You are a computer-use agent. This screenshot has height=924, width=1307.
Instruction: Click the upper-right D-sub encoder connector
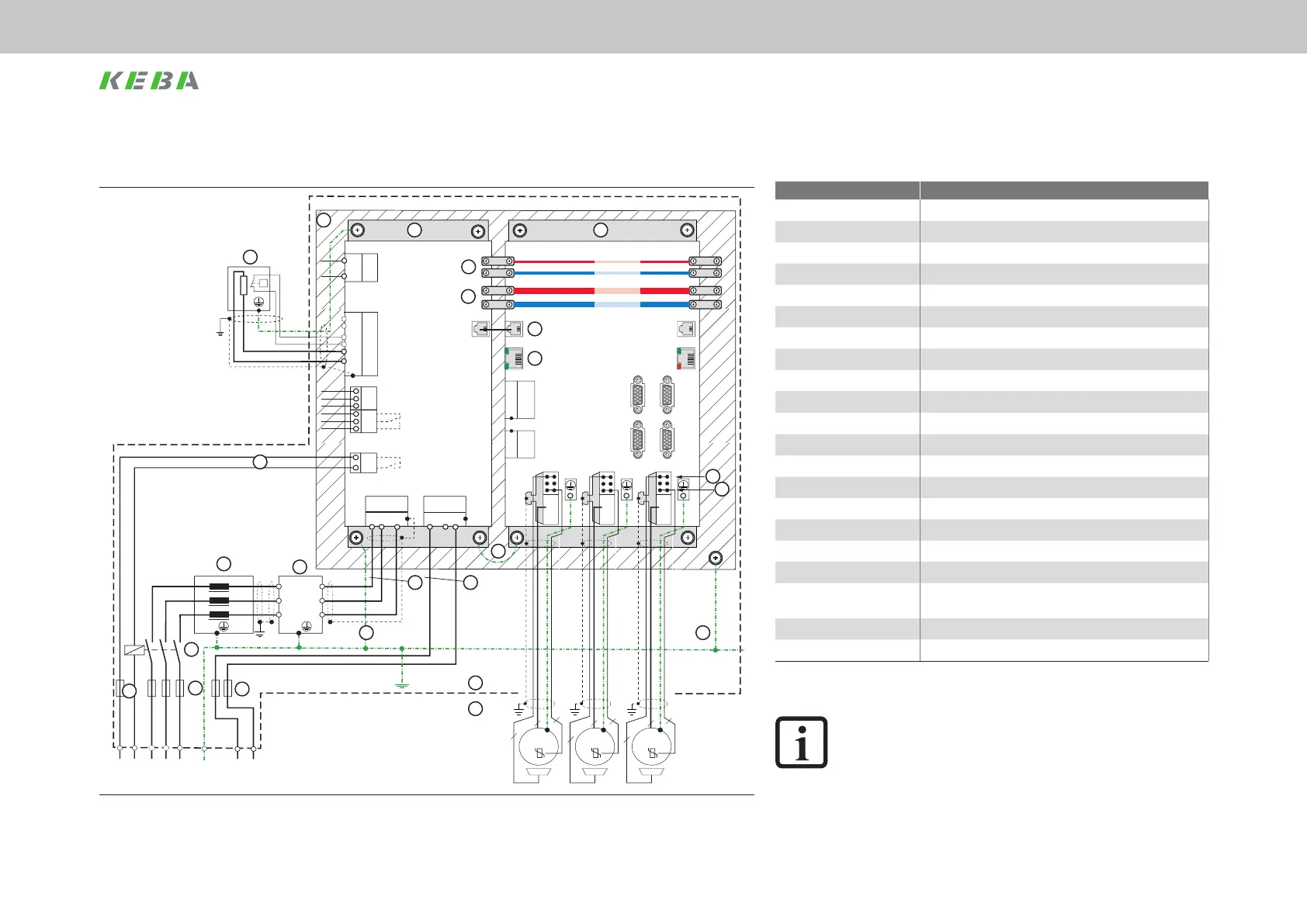pos(667,395)
